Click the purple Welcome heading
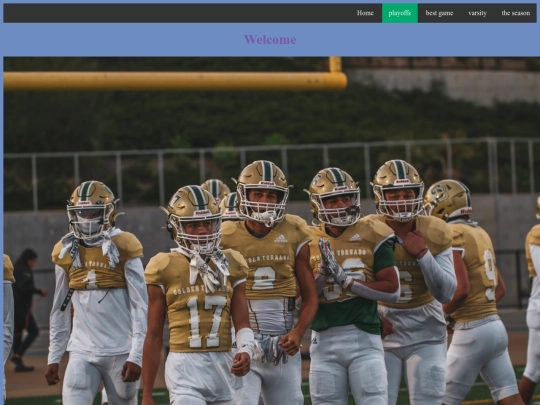This screenshot has width=540, height=405. 270,40
